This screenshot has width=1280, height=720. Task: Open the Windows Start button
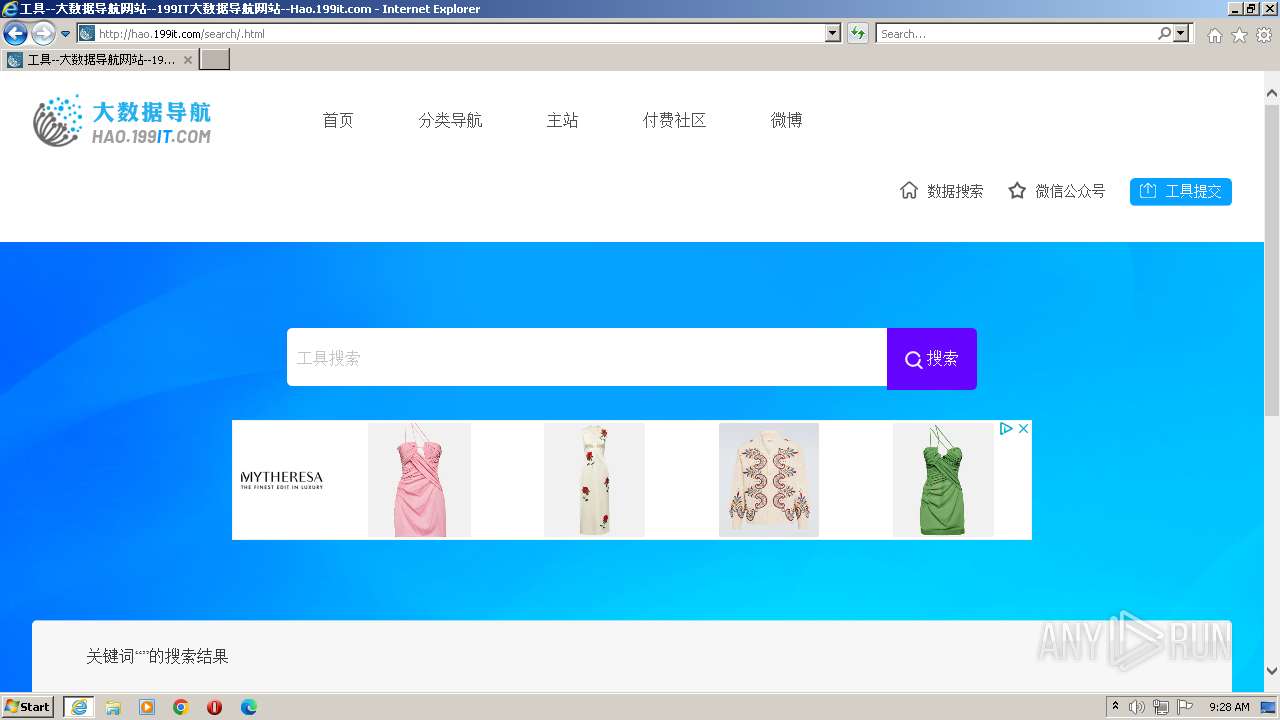click(28, 707)
